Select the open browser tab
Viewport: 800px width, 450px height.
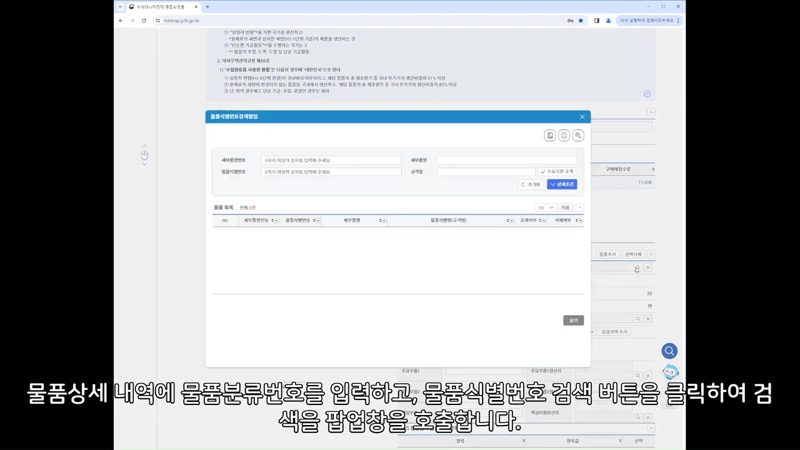(x=164, y=7)
